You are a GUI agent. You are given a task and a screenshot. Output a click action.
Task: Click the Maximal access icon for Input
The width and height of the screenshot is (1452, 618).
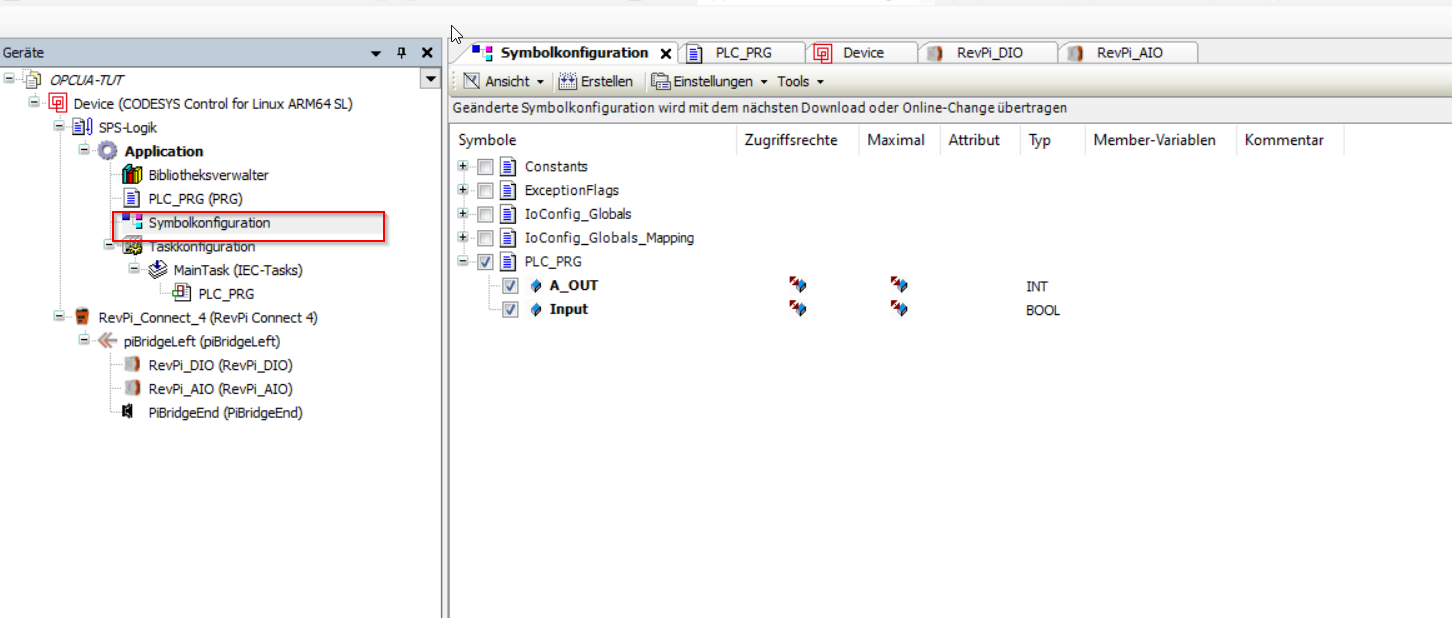coord(897,310)
